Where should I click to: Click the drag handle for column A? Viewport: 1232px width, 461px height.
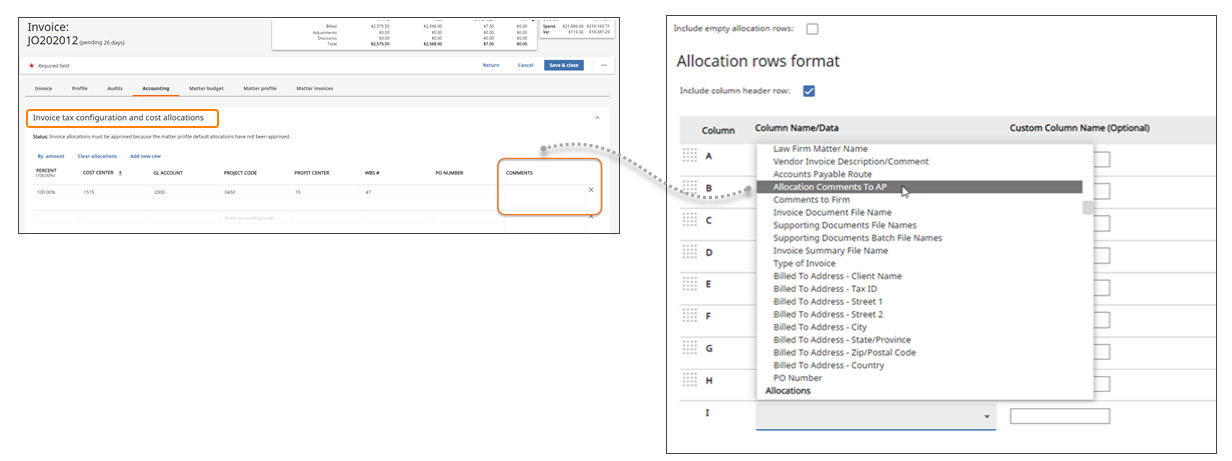coord(690,155)
